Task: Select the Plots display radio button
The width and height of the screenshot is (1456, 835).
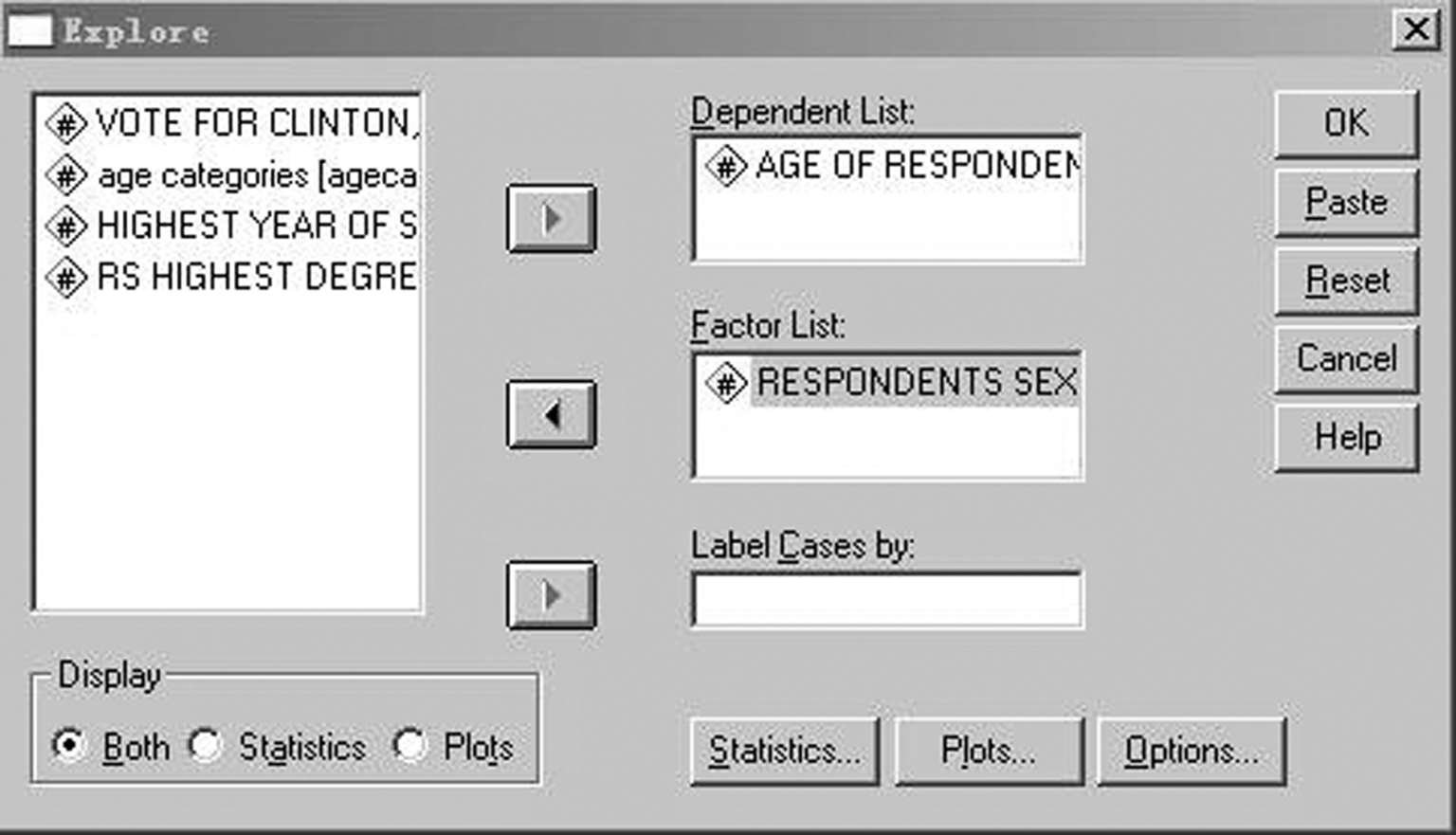Action: pyautogui.click(x=409, y=745)
